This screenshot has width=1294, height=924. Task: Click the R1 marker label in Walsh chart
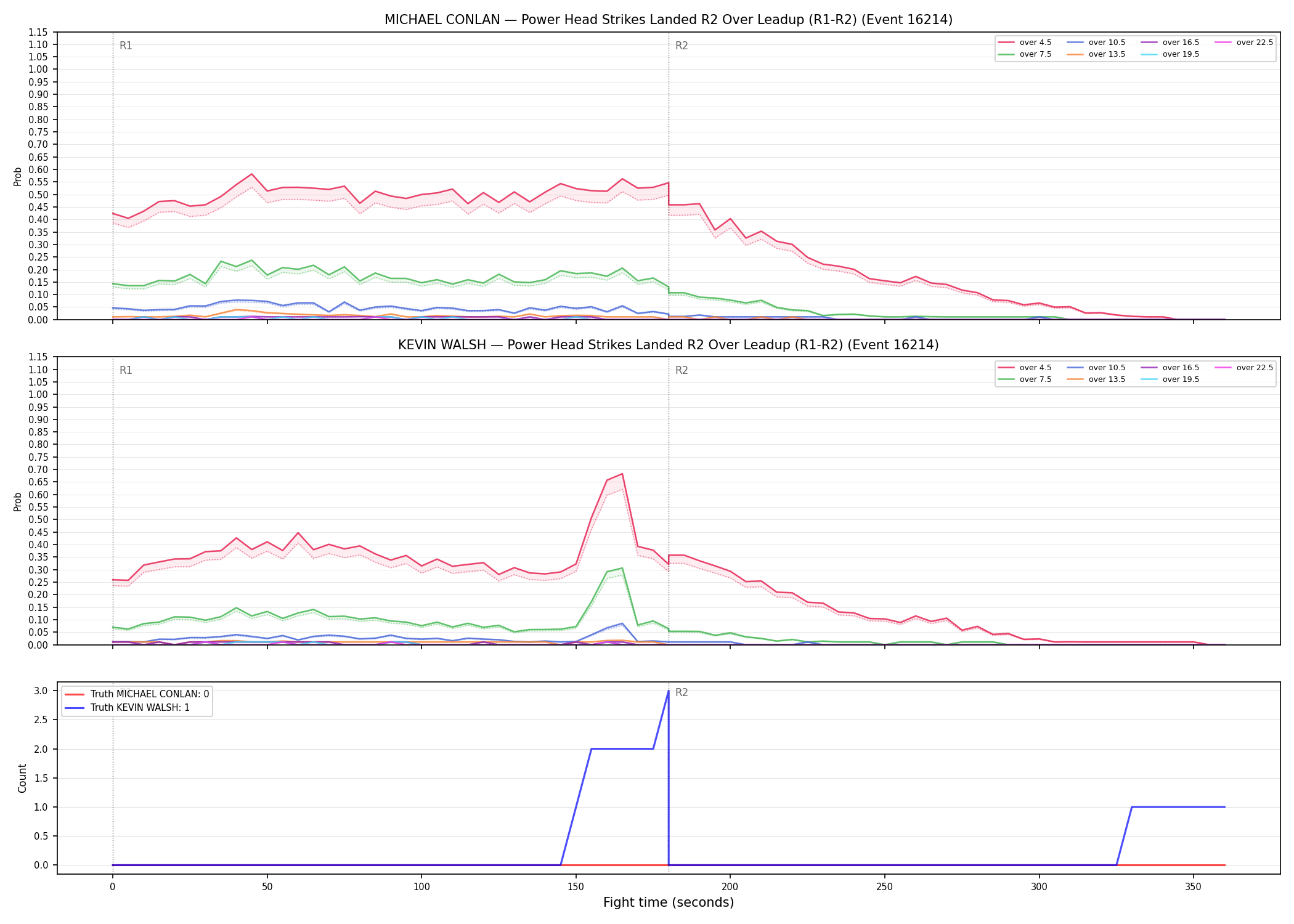point(126,370)
